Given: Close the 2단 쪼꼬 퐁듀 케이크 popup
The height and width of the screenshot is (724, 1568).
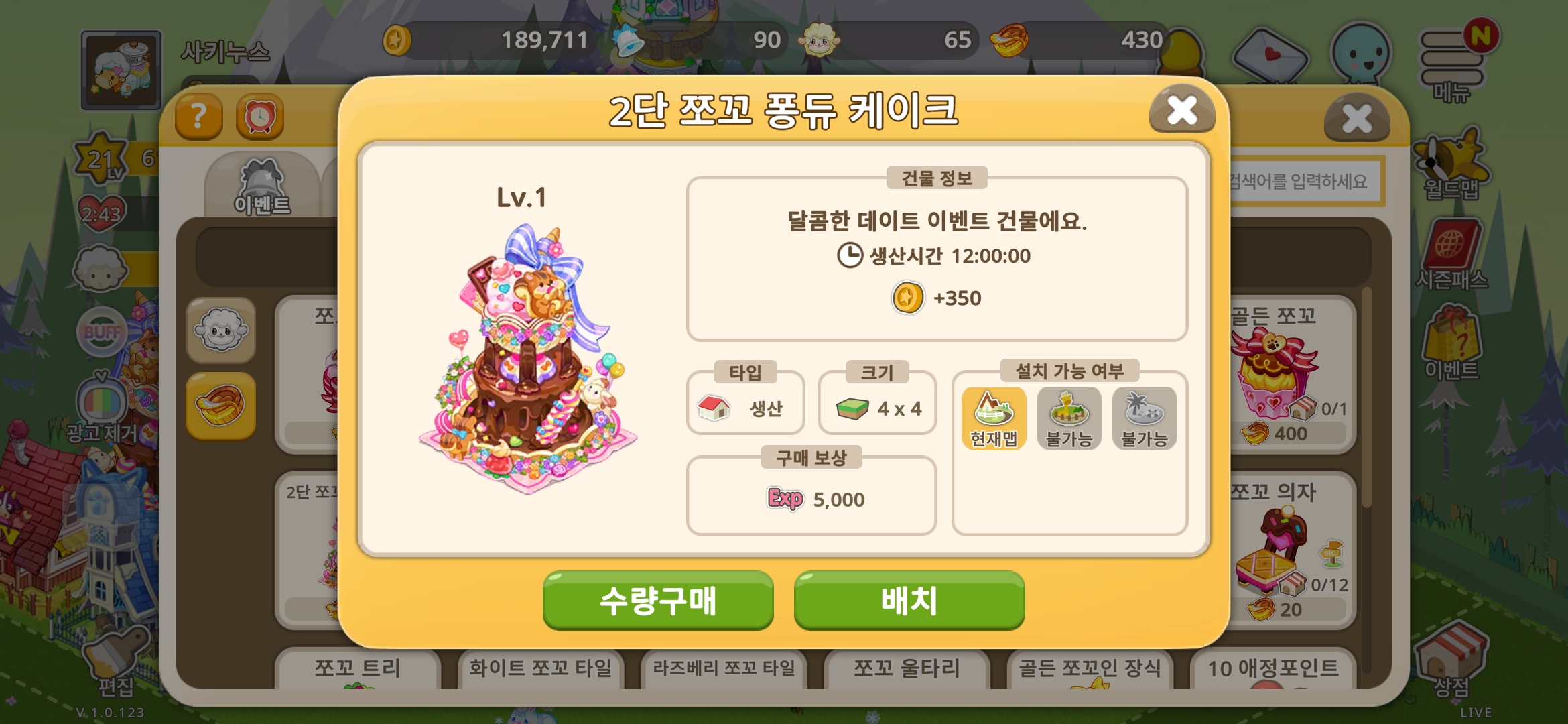Looking at the screenshot, I should coord(1182,110).
